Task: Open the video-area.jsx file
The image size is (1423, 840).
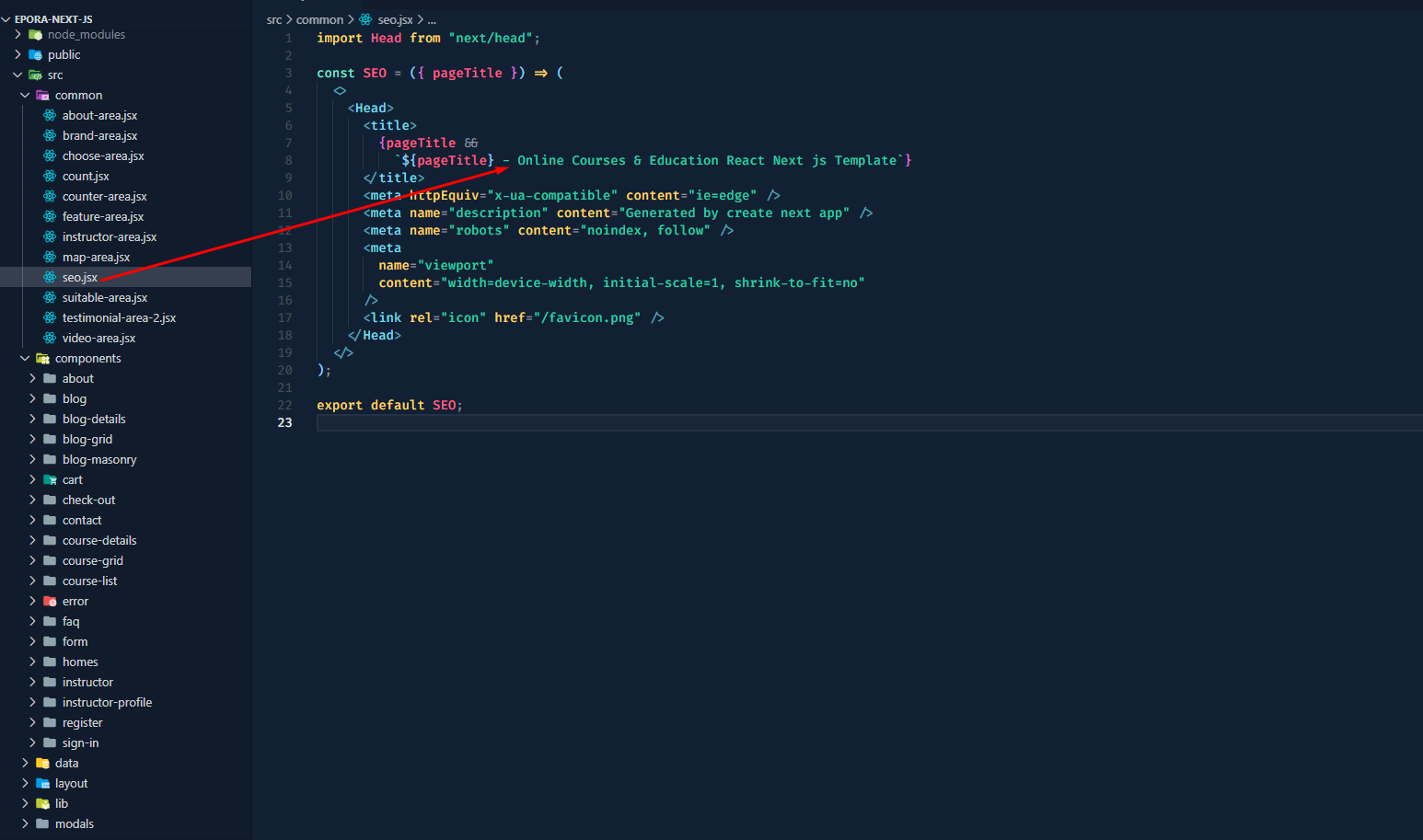Action: [98, 338]
